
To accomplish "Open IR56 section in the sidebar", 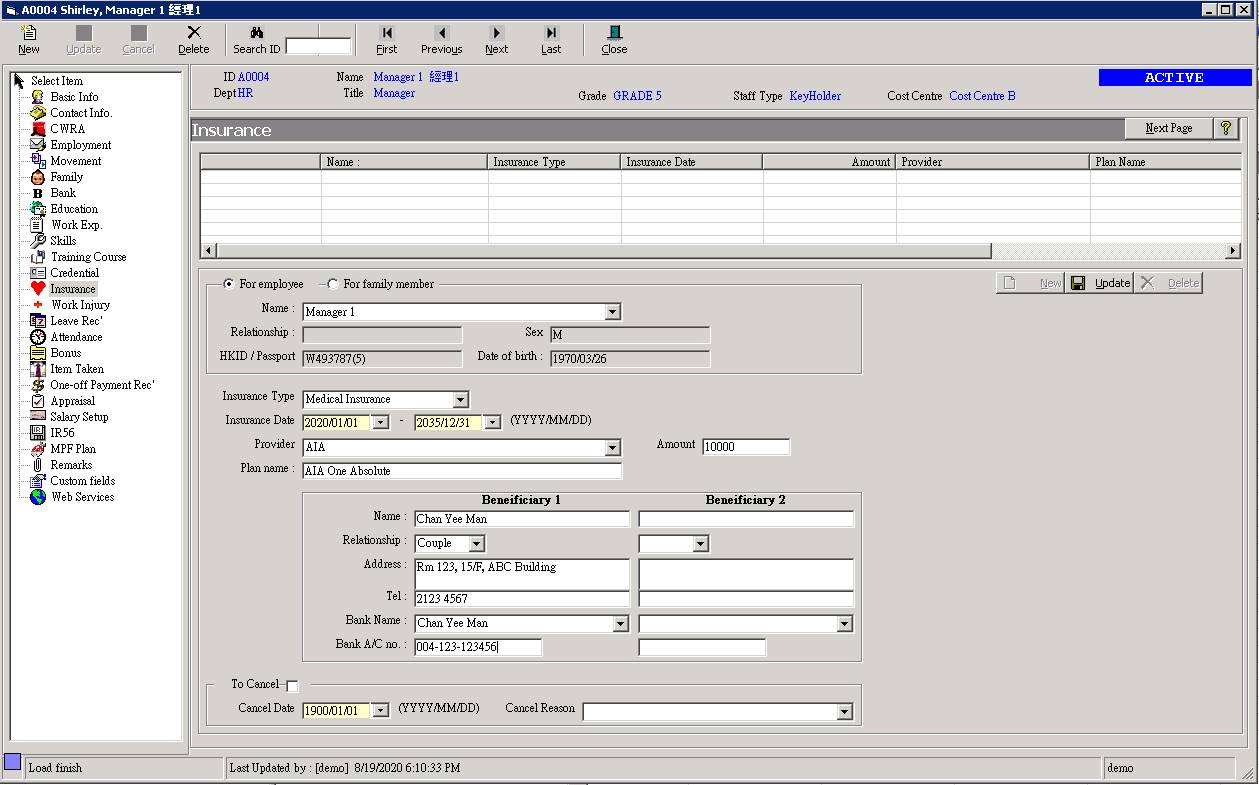I will click(x=62, y=433).
